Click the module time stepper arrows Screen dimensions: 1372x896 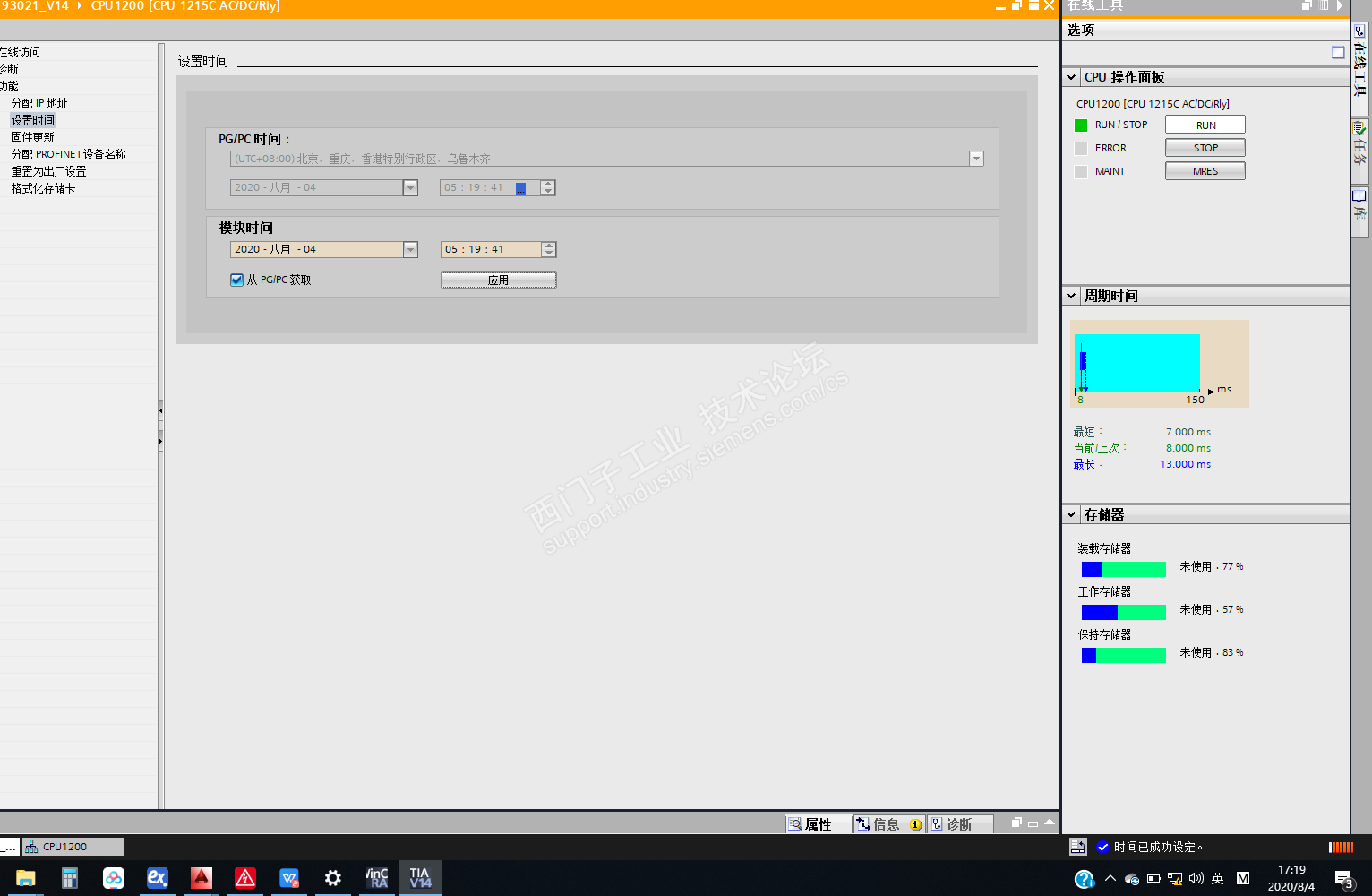549,250
